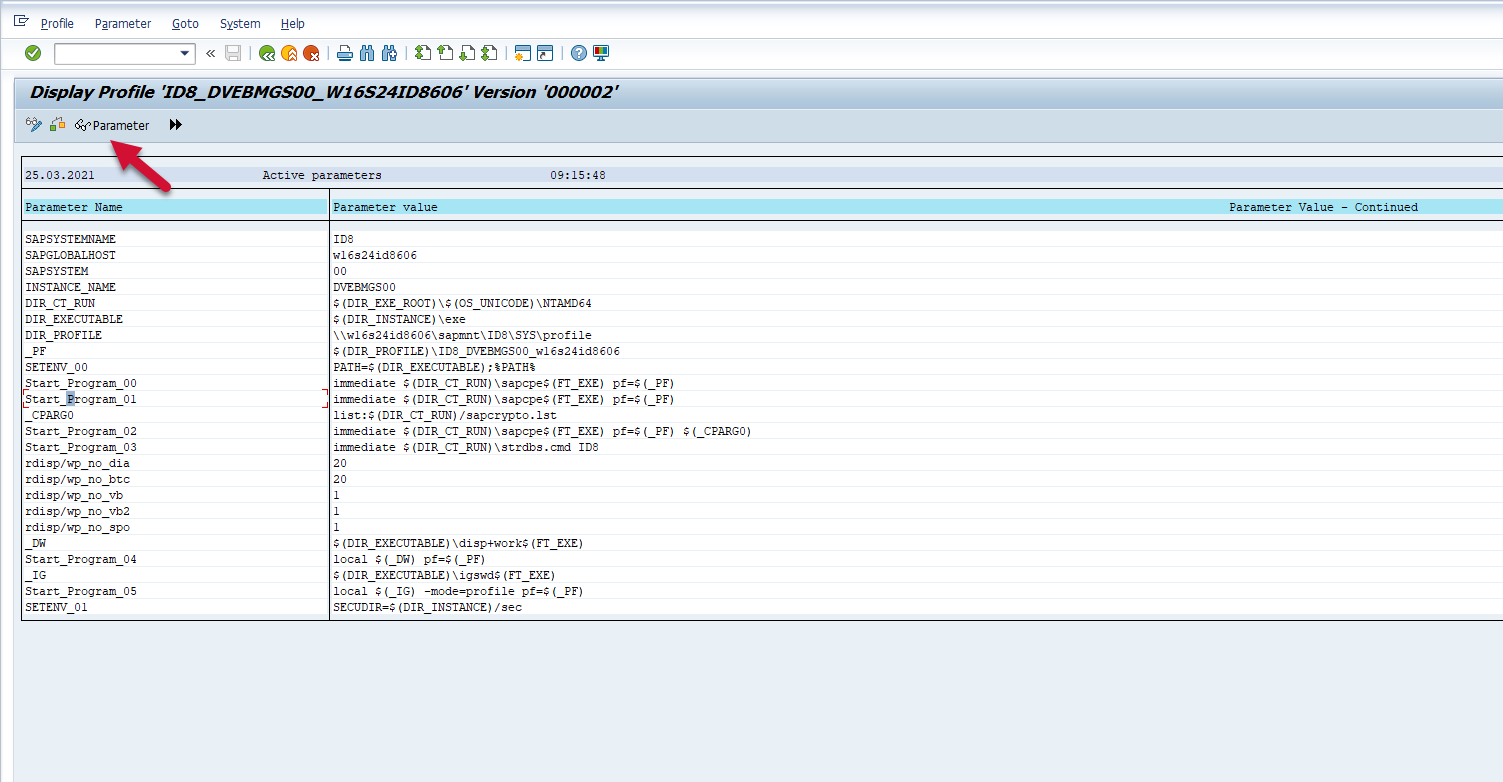Open the Help question mark icon
Viewport: 1503px width, 782px height.
coord(579,54)
